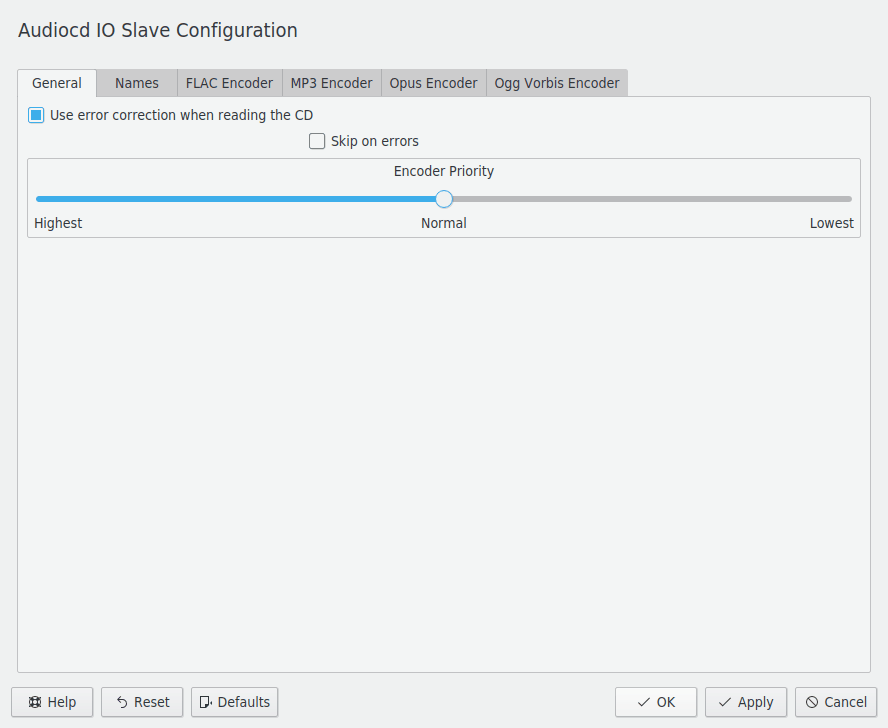Screen dimensions: 888x728
Task: Go to the Opus Encoder tab
Action: pos(433,83)
